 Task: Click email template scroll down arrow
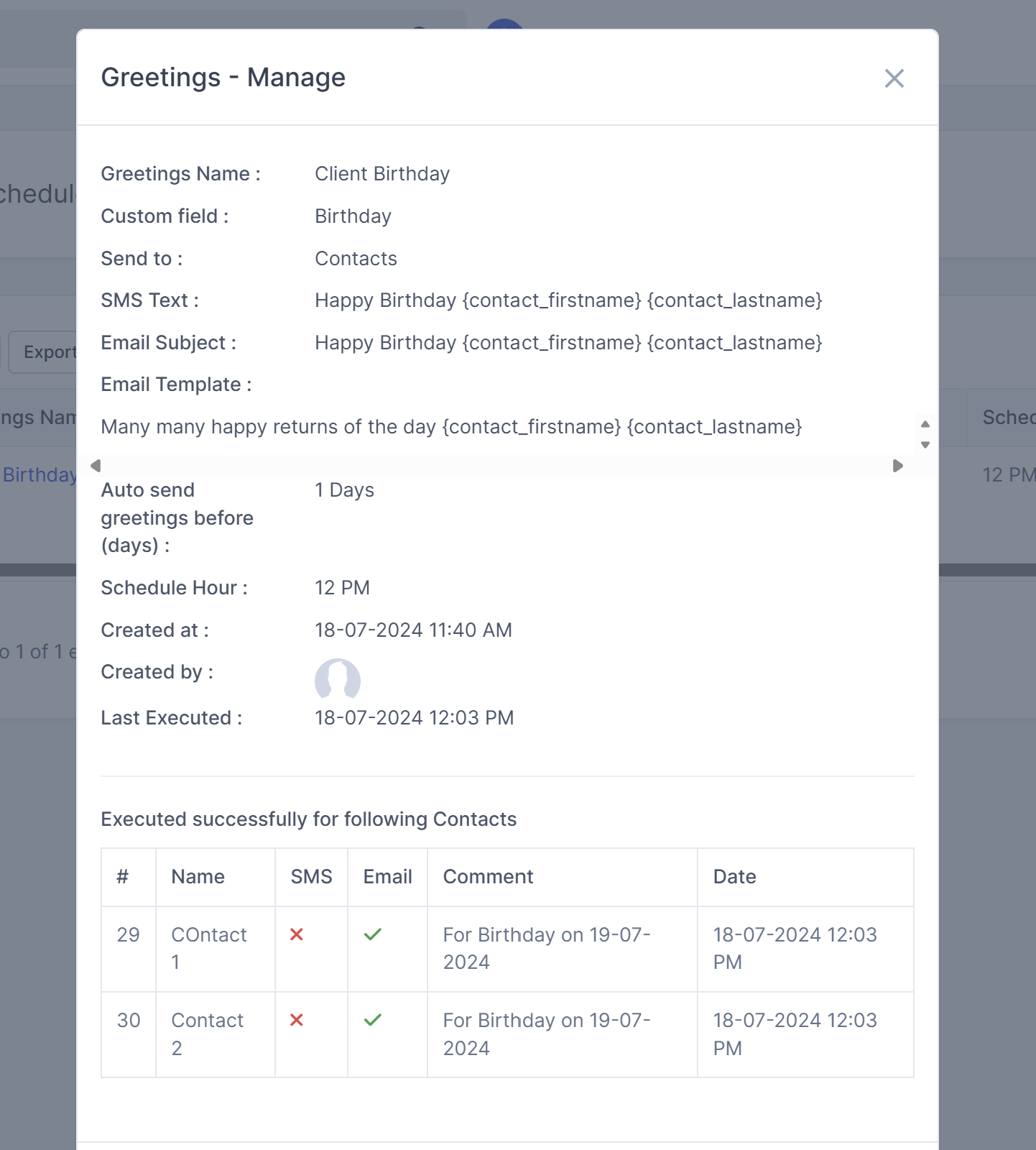[x=925, y=445]
